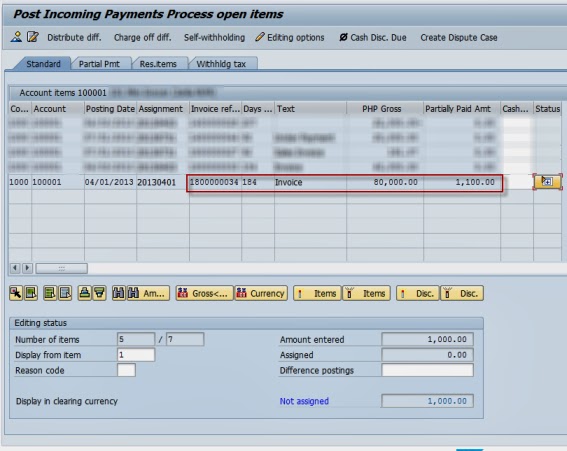
Task: Activate Disc. button with red exclamation
Action: pos(418,293)
